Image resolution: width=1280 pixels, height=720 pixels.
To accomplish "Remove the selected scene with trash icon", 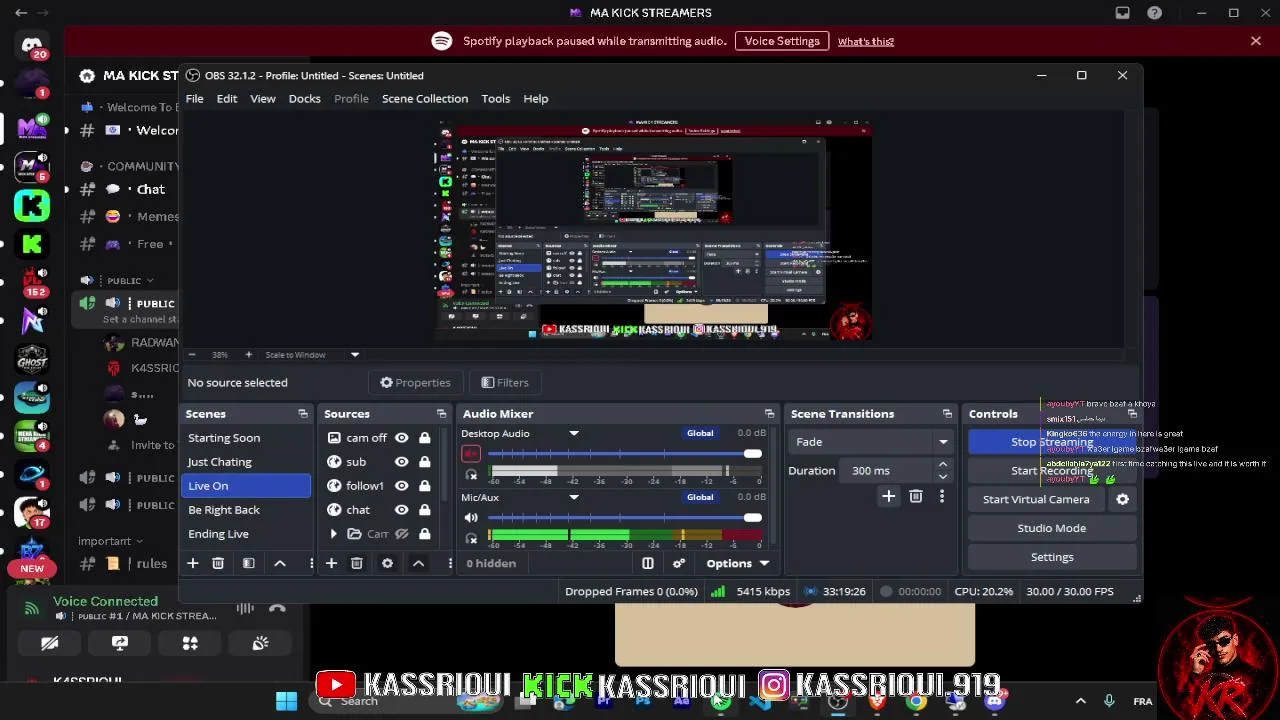I will (218, 563).
